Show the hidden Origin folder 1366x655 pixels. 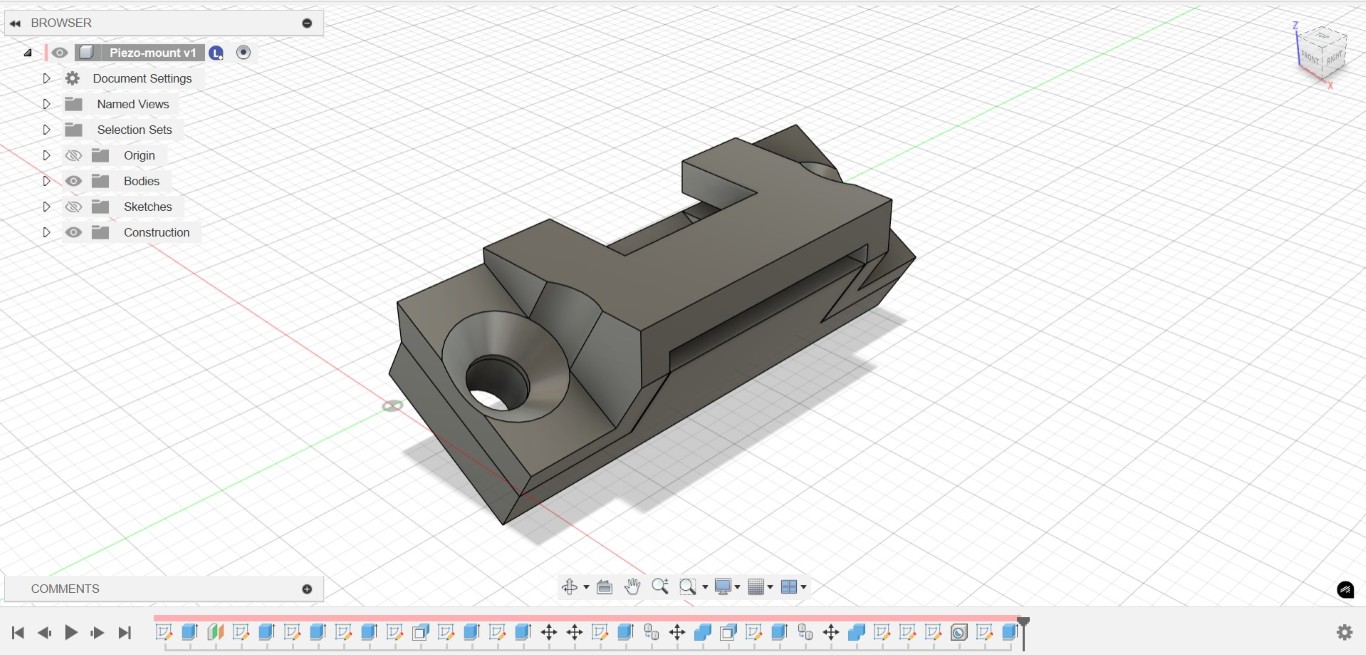pos(73,156)
